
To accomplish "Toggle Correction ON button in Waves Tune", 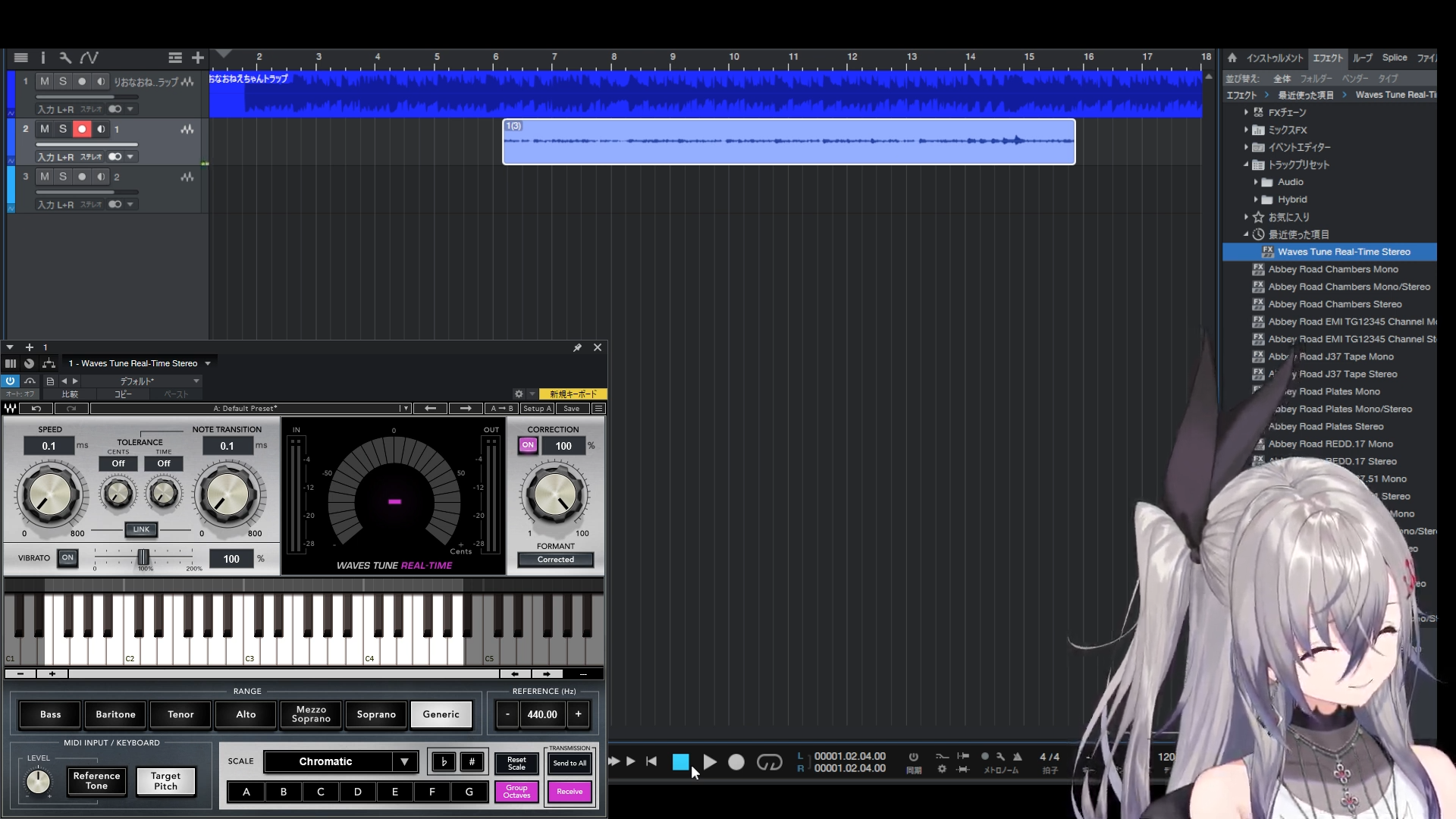I will coord(528,445).
